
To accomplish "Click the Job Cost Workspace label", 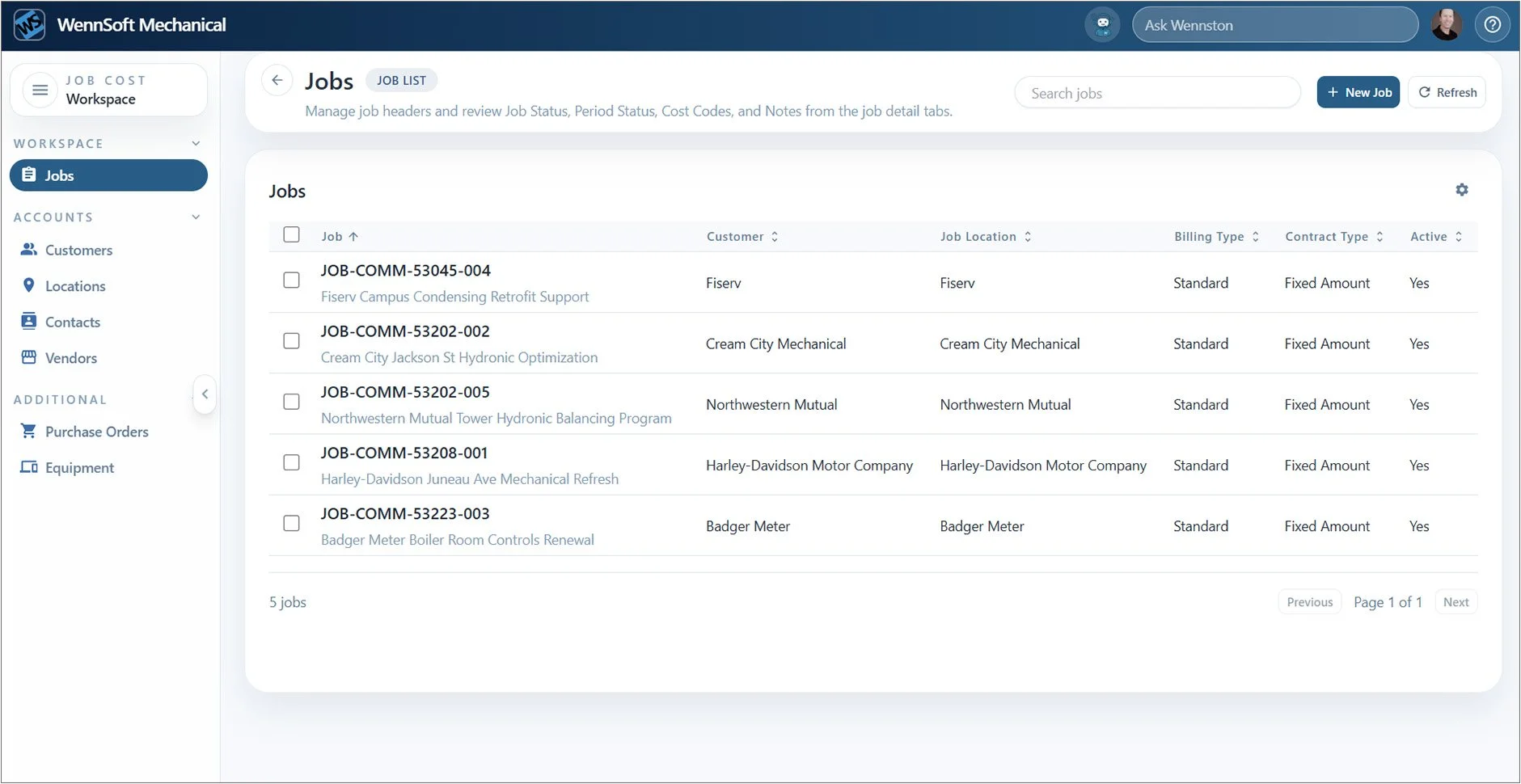I will pos(106,90).
